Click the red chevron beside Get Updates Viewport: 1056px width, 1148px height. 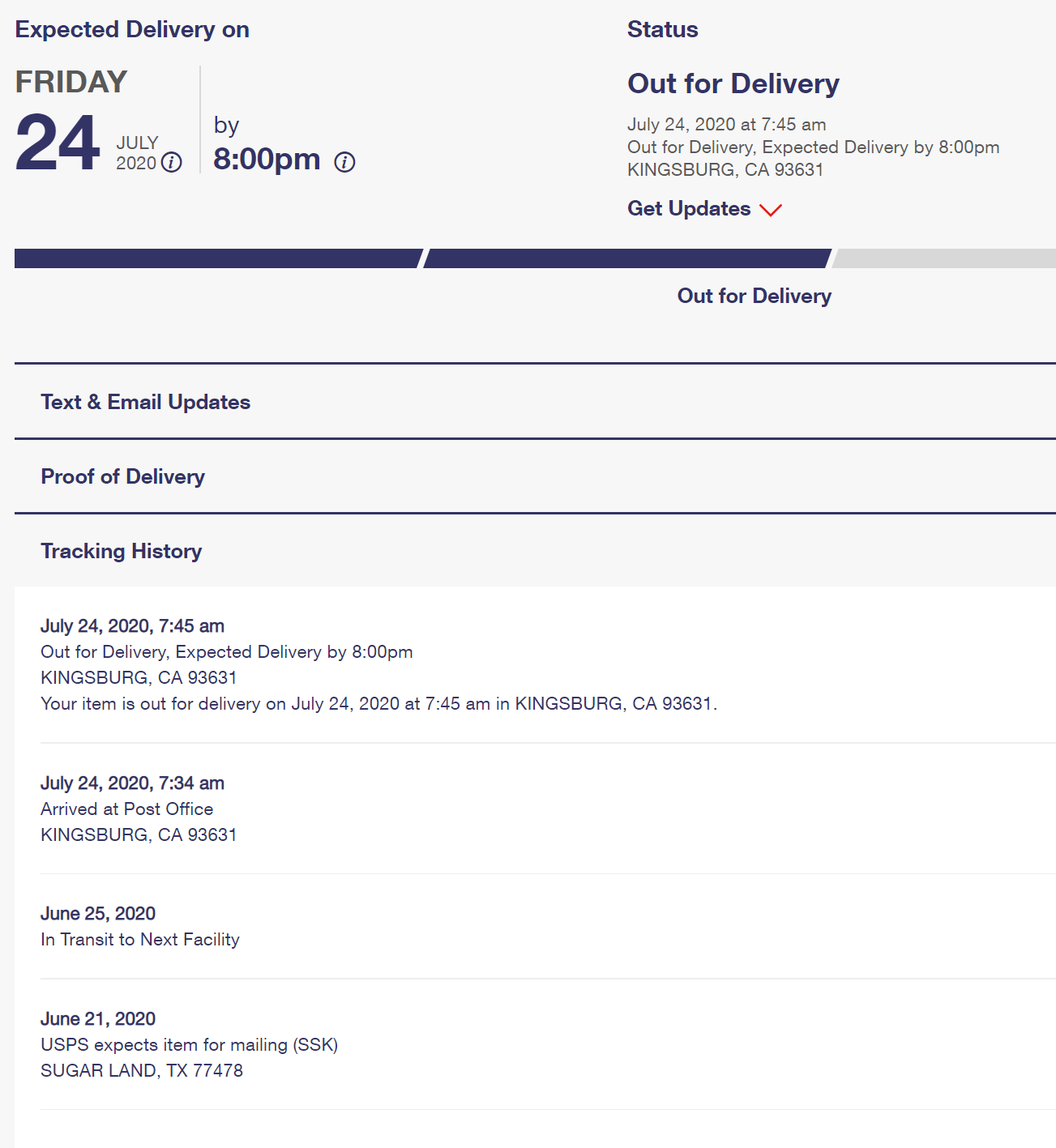point(771,210)
